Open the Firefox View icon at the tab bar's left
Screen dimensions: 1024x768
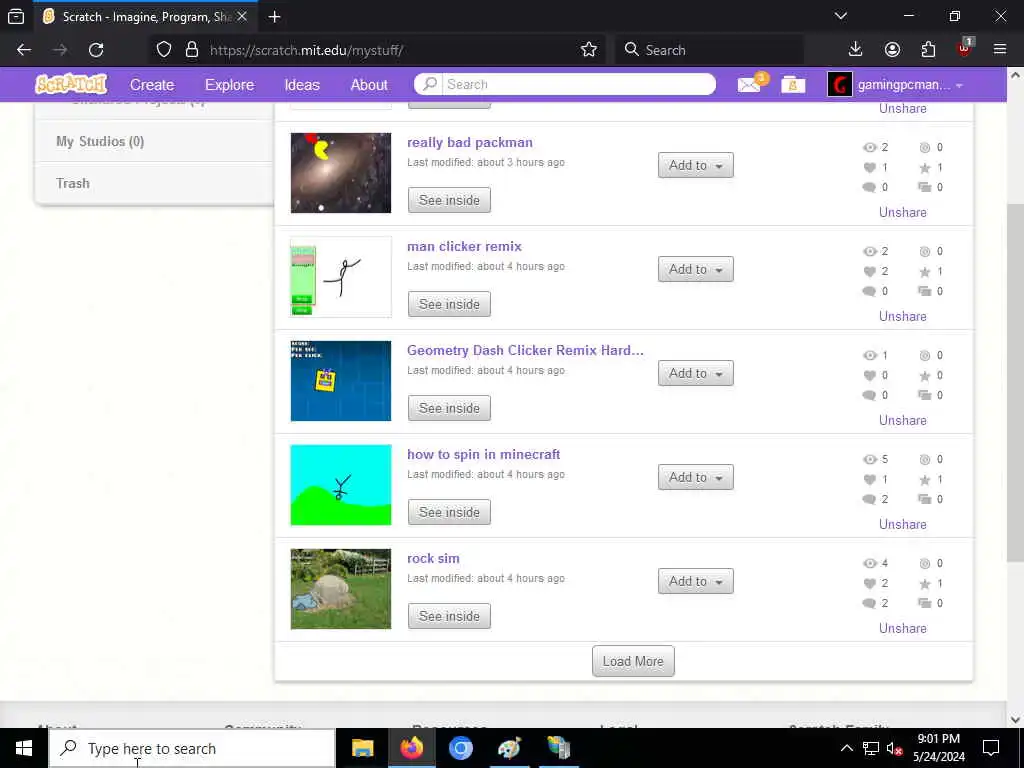point(16,16)
